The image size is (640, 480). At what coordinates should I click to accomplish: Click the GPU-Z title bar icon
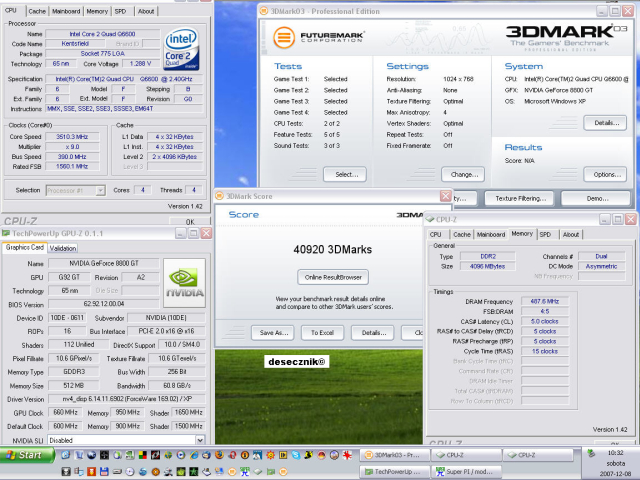tap(6, 233)
